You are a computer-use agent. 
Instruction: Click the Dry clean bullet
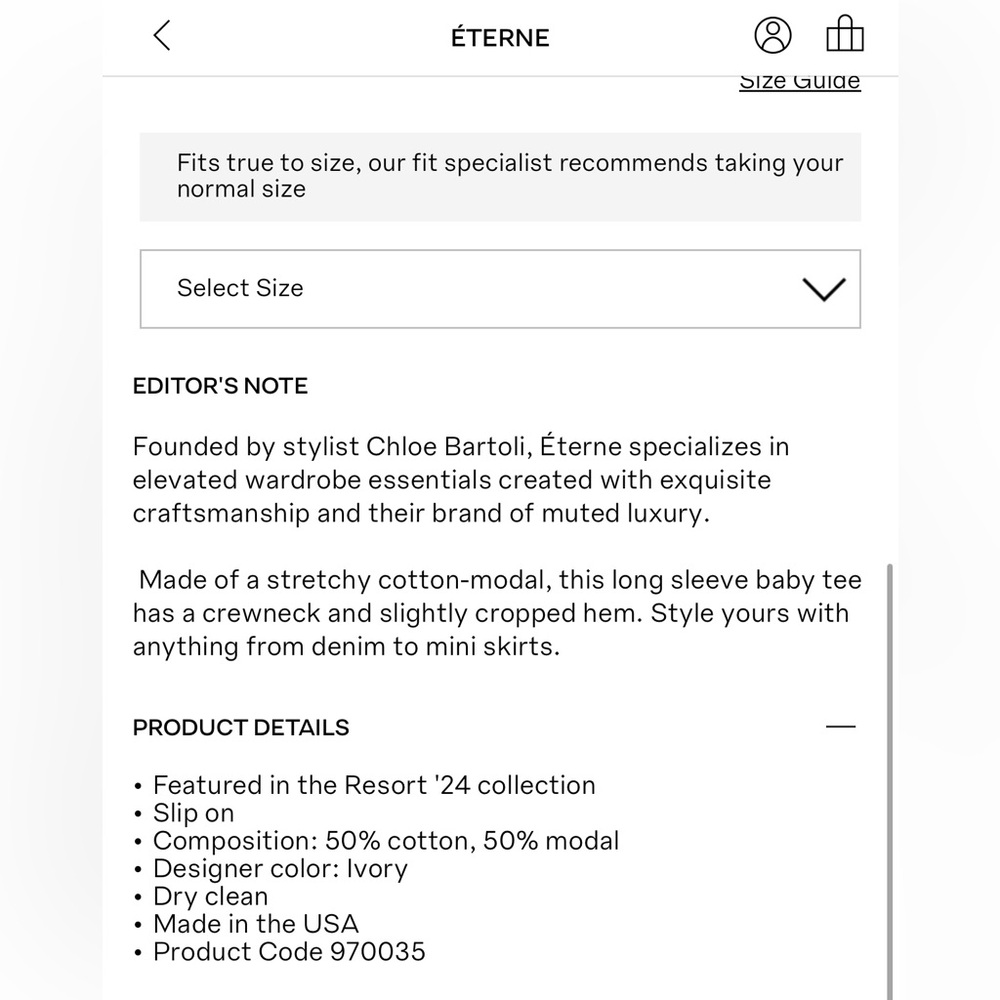coord(210,897)
